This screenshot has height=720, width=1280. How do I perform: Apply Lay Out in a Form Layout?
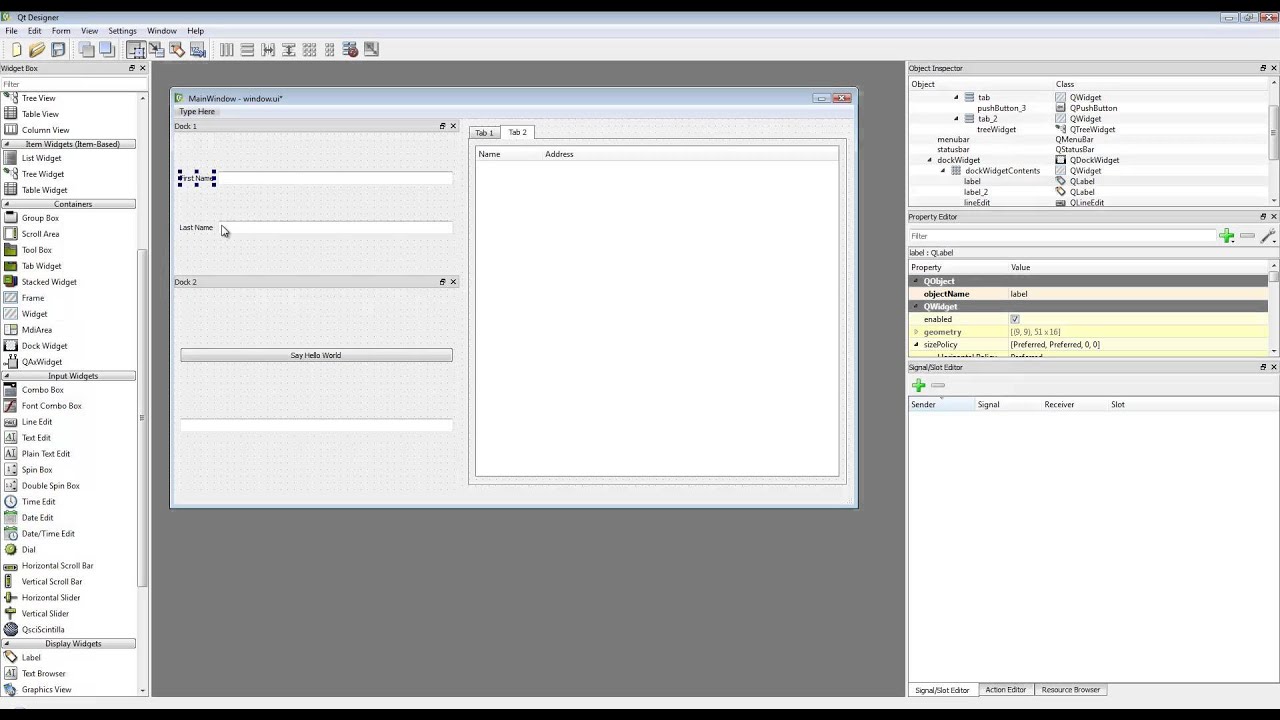[329, 49]
